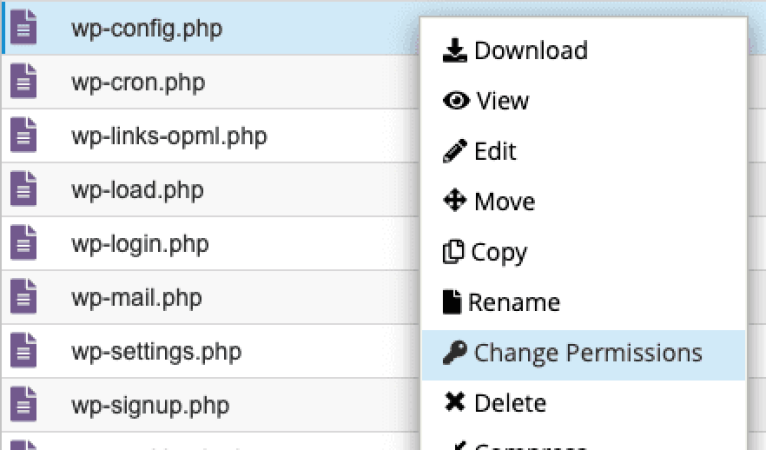Select the wp-settings.php file
Viewport: 766px width, 450px height.
(156, 352)
